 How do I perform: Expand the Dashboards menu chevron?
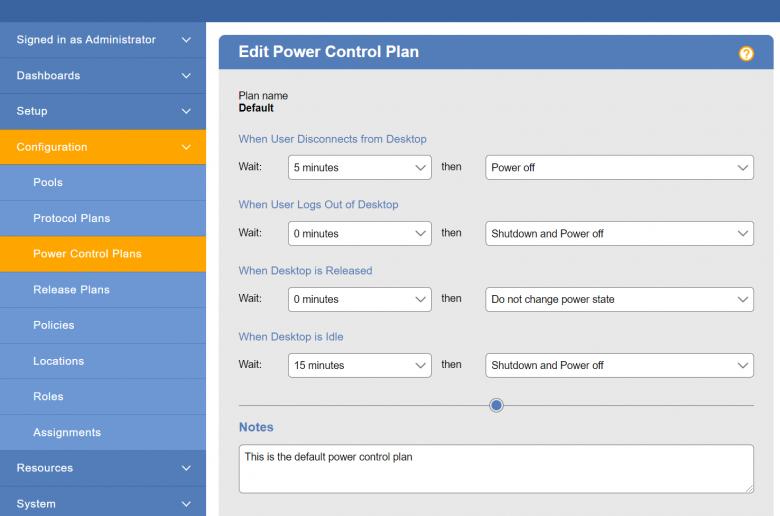coord(186,76)
